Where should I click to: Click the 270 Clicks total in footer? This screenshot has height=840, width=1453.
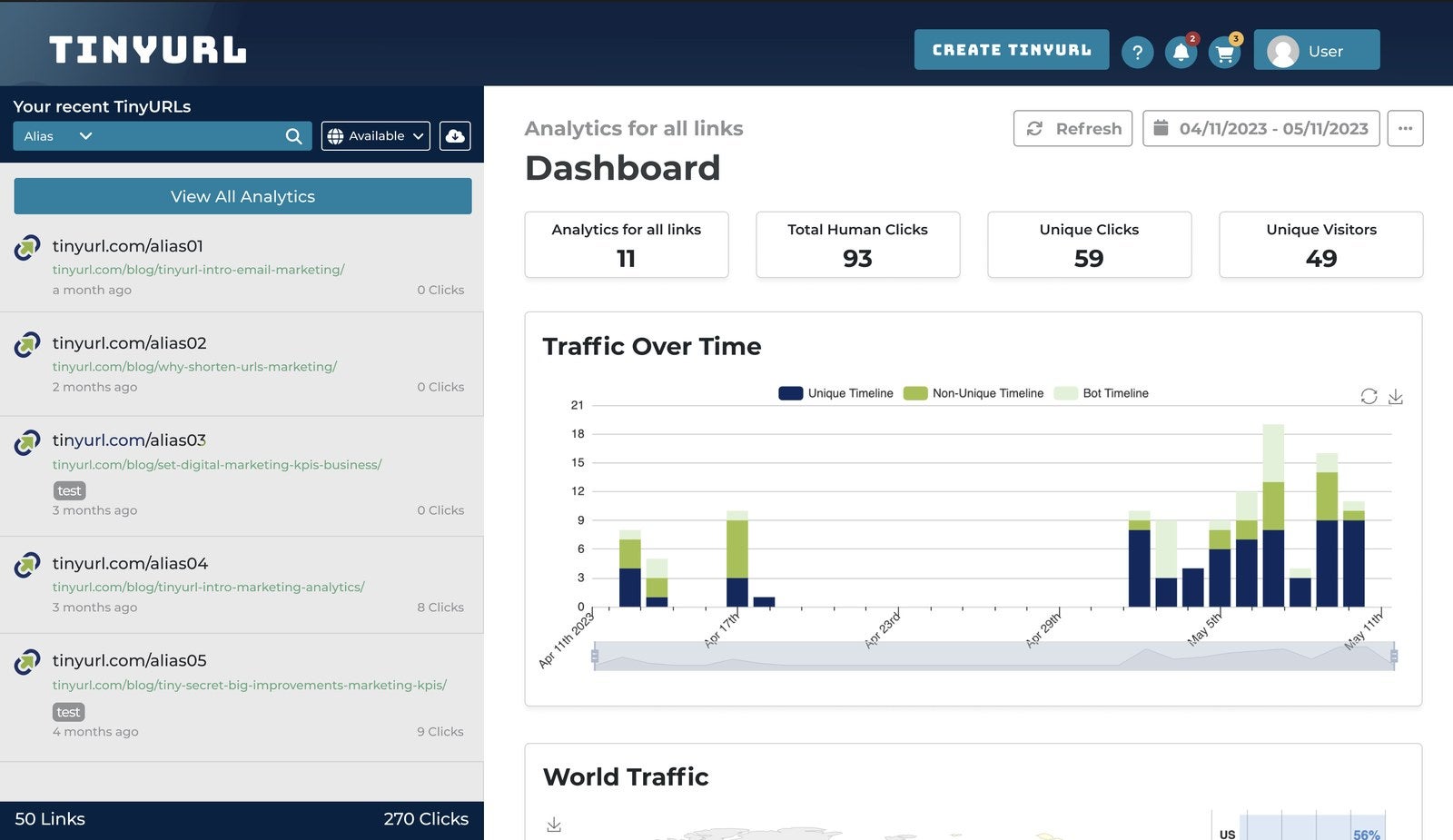[x=426, y=819]
